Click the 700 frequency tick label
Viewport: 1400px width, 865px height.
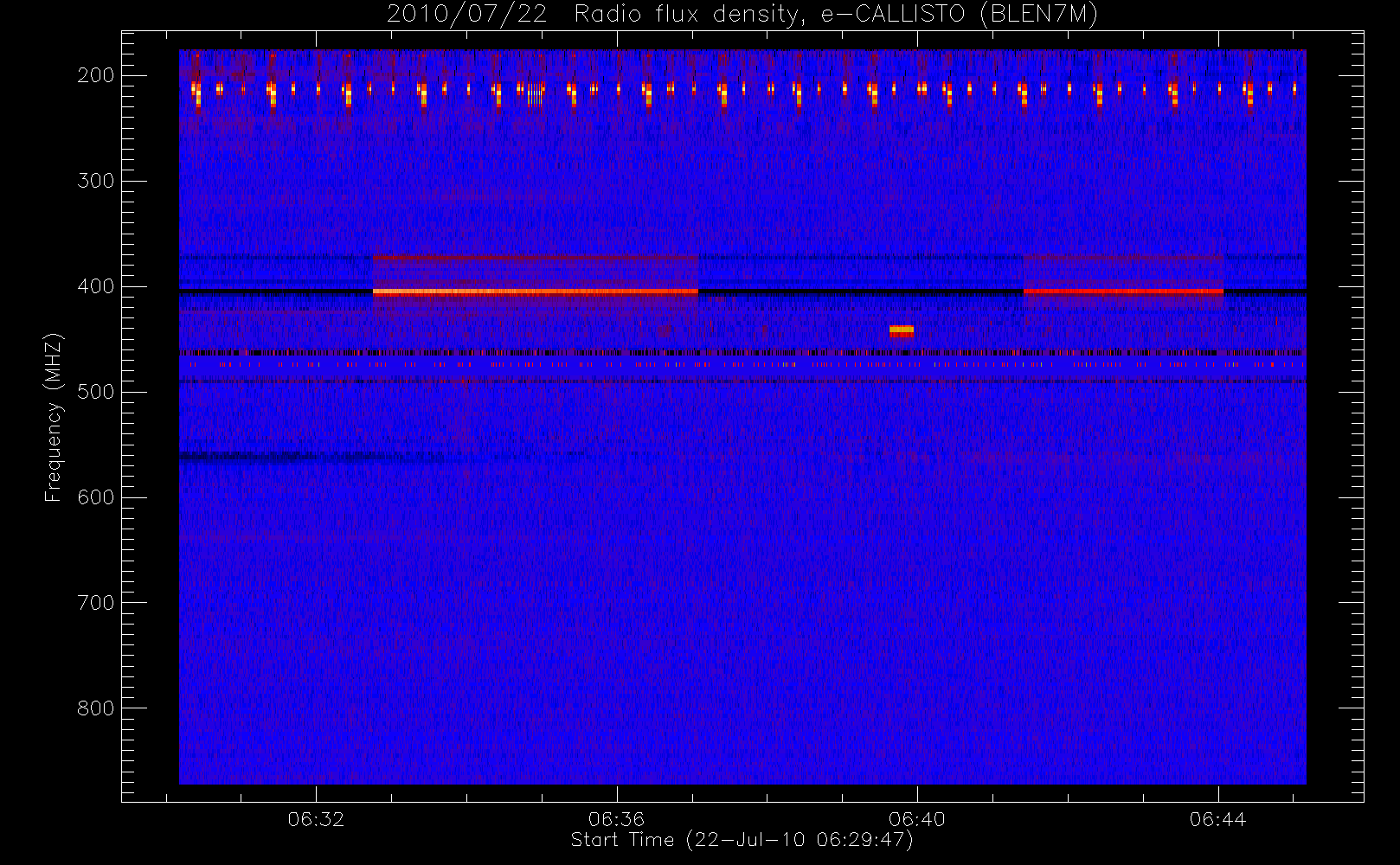pos(96,603)
